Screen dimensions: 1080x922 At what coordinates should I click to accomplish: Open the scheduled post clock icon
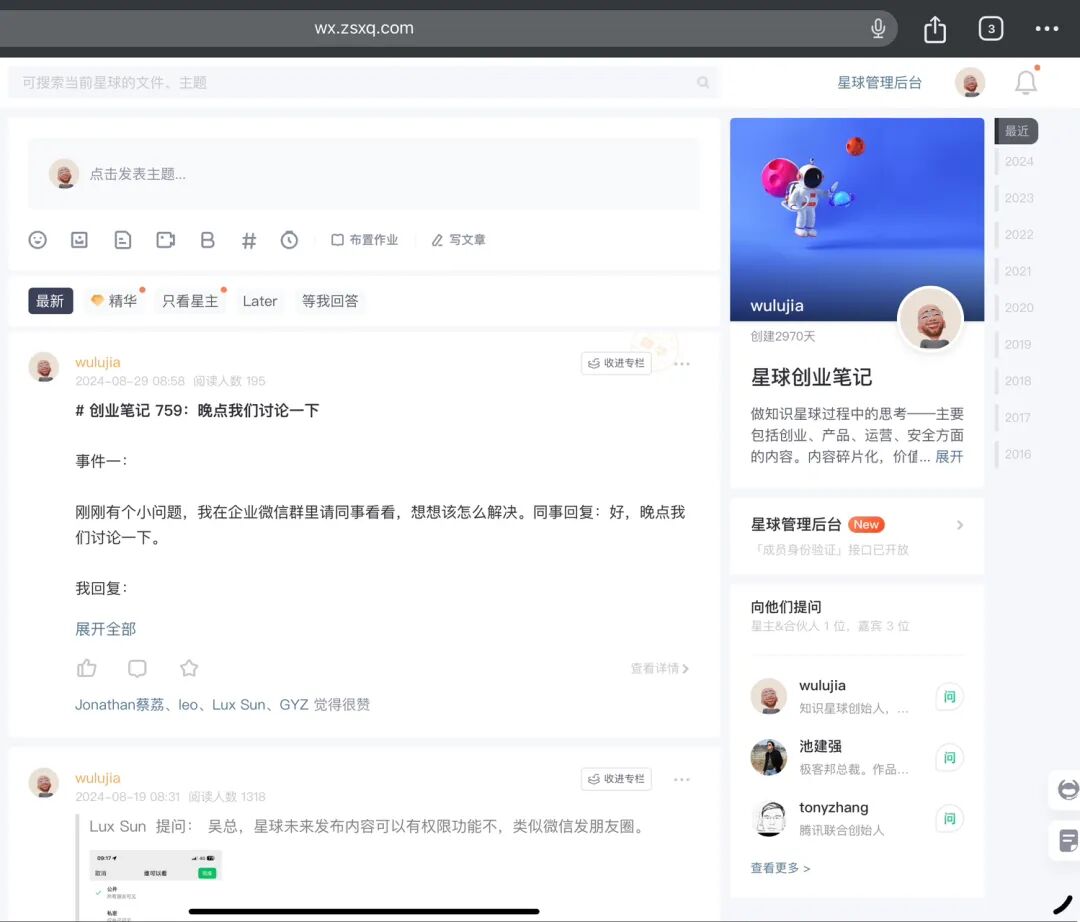(289, 240)
